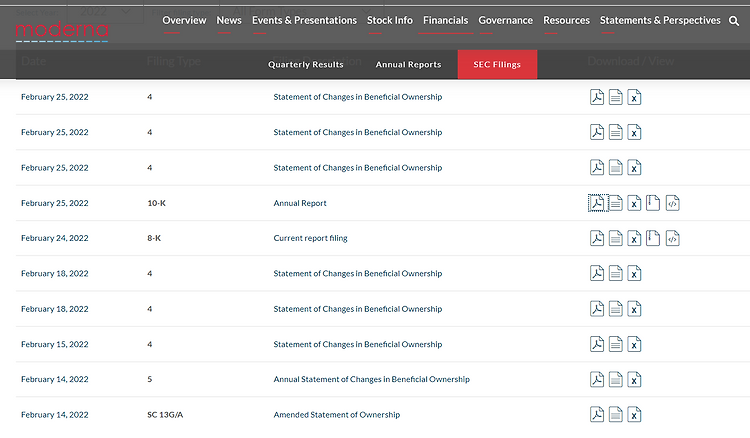Click the Form 5 row's February 14, 2022 date
The width and height of the screenshot is (750, 438).
pos(55,379)
